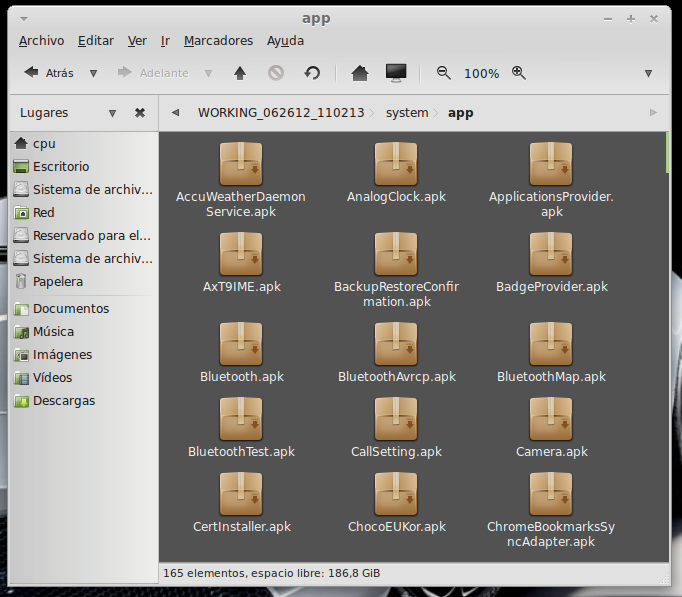Select CallSetting.apk package icon
682x597 pixels.
(x=396, y=419)
